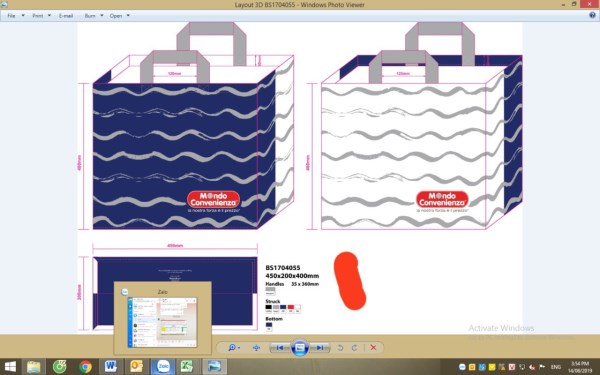Open the taskbar clock showing 3:54 PM
Image resolution: width=600 pixels, height=375 pixels.
[x=580, y=367]
